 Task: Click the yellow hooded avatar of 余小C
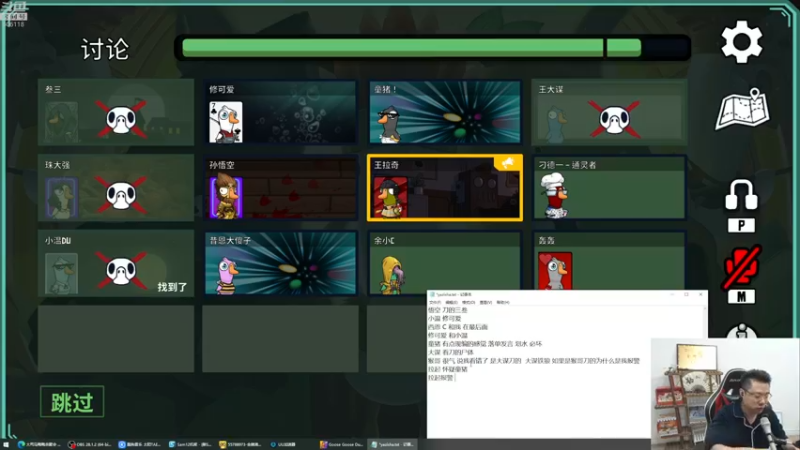[x=391, y=275]
